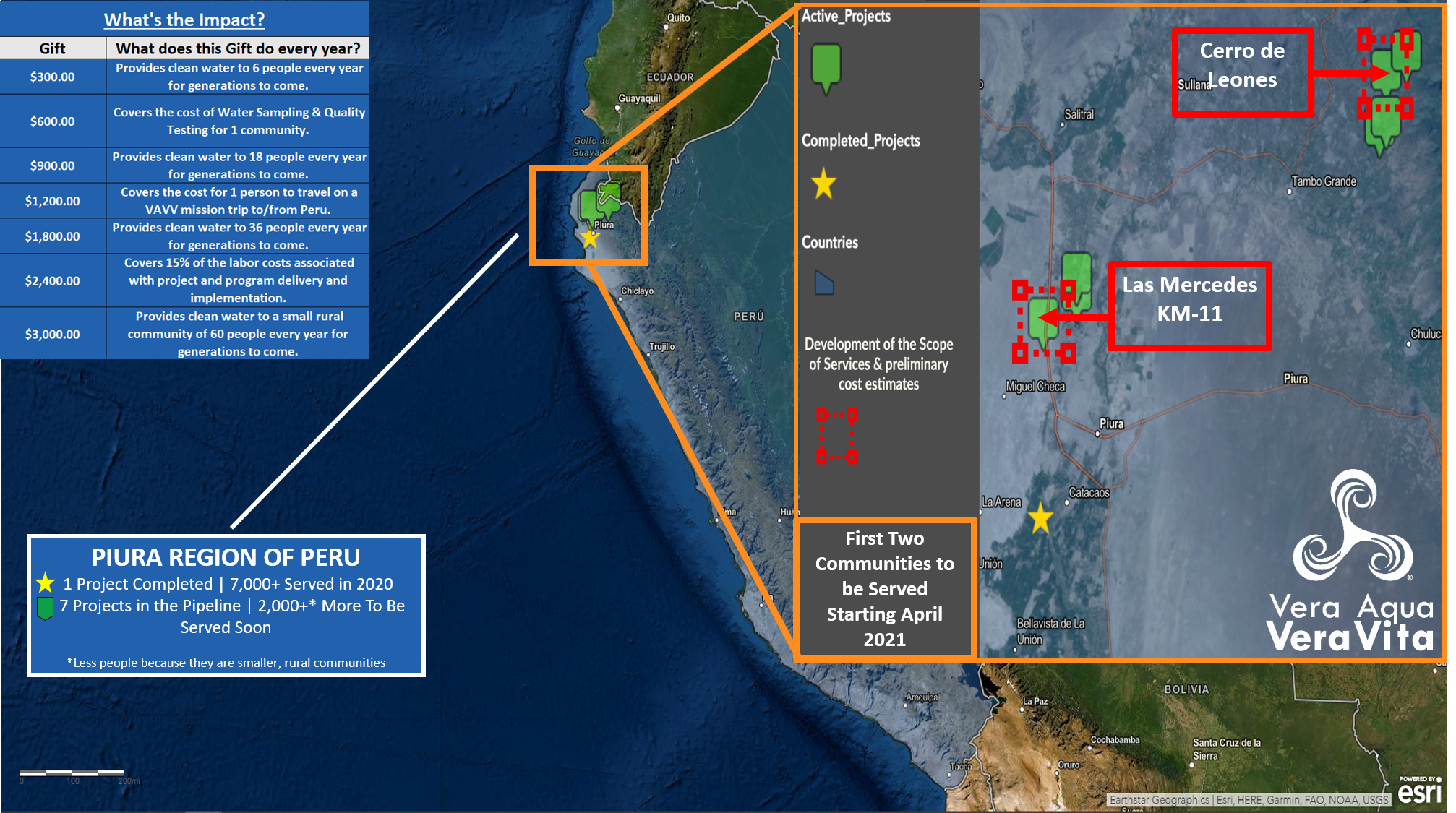Click the yellow star near La Arena
The width and height of the screenshot is (1456, 813).
[1040, 518]
